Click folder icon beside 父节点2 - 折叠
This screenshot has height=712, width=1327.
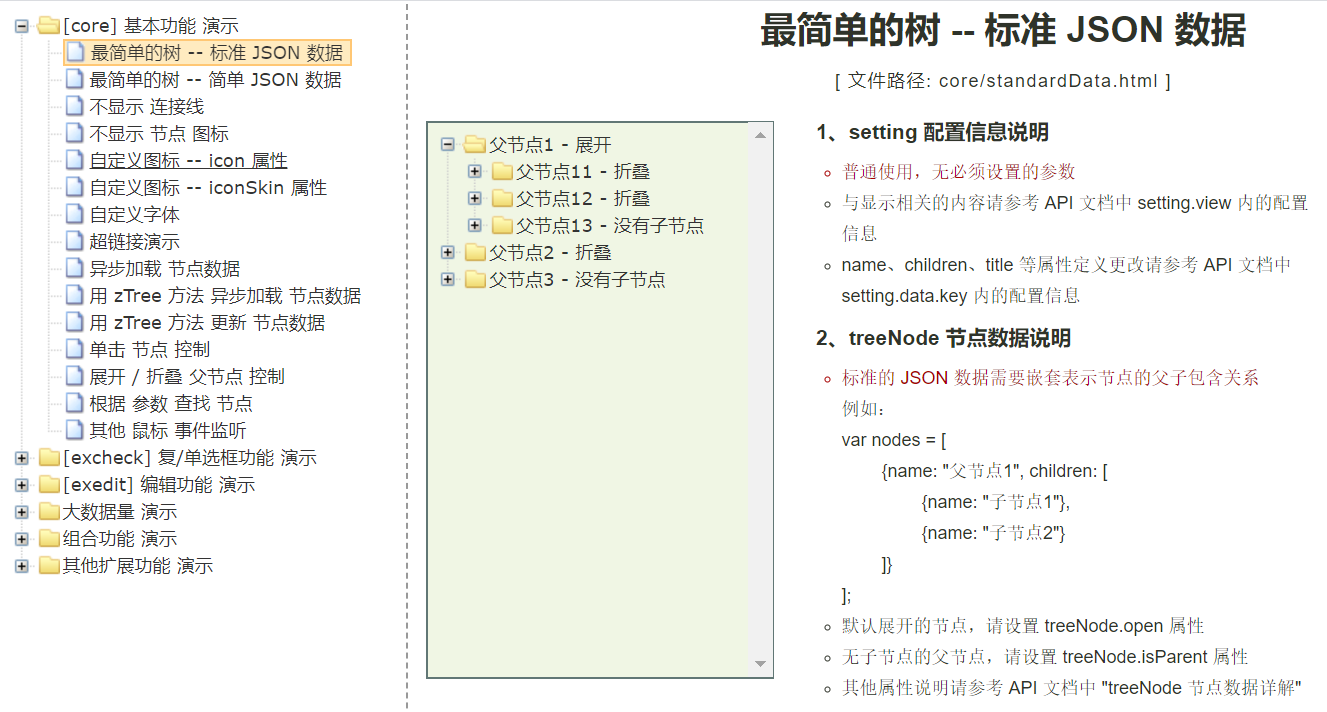coord(474,253)
